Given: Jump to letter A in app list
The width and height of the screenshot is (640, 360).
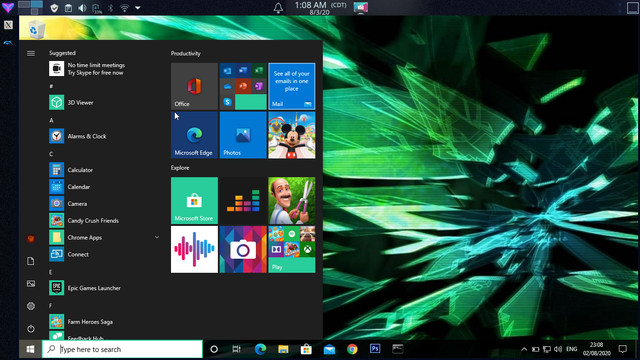Looking at the screenshot, I should [51, 120].
